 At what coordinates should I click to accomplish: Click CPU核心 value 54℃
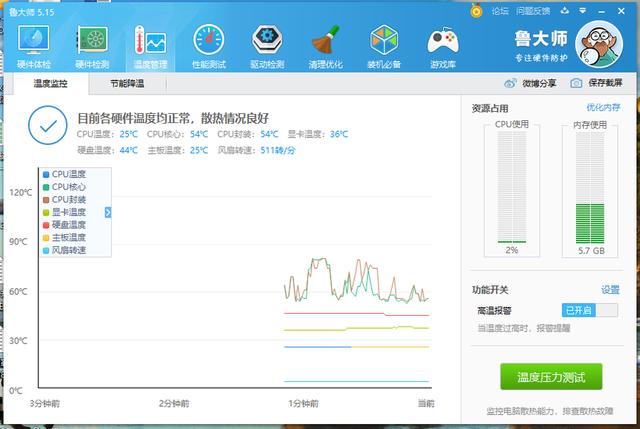click(199, 134)
